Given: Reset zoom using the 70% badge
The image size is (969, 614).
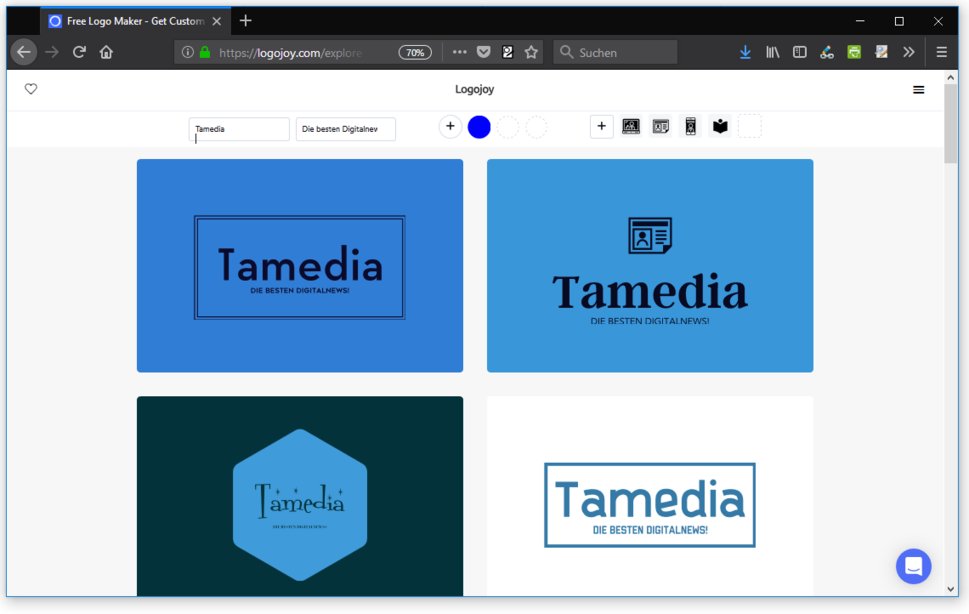Looking at the screenshot, I should pyautogui.click(x=415, y=53).
